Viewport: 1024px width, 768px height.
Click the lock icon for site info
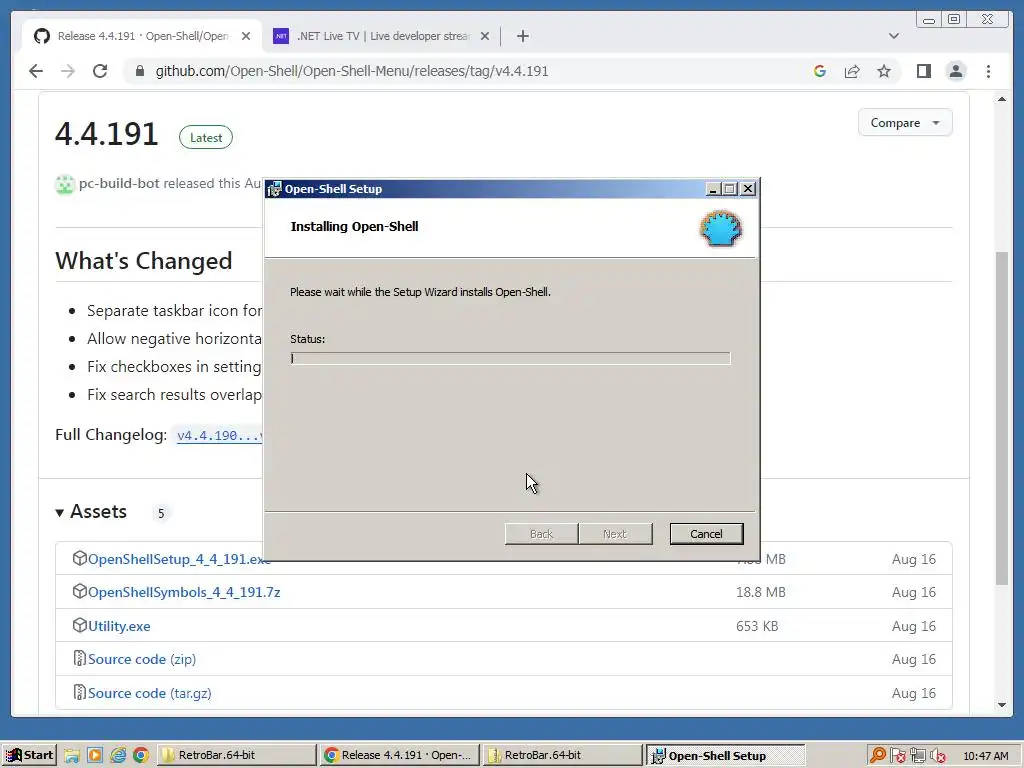coord(140,71)
